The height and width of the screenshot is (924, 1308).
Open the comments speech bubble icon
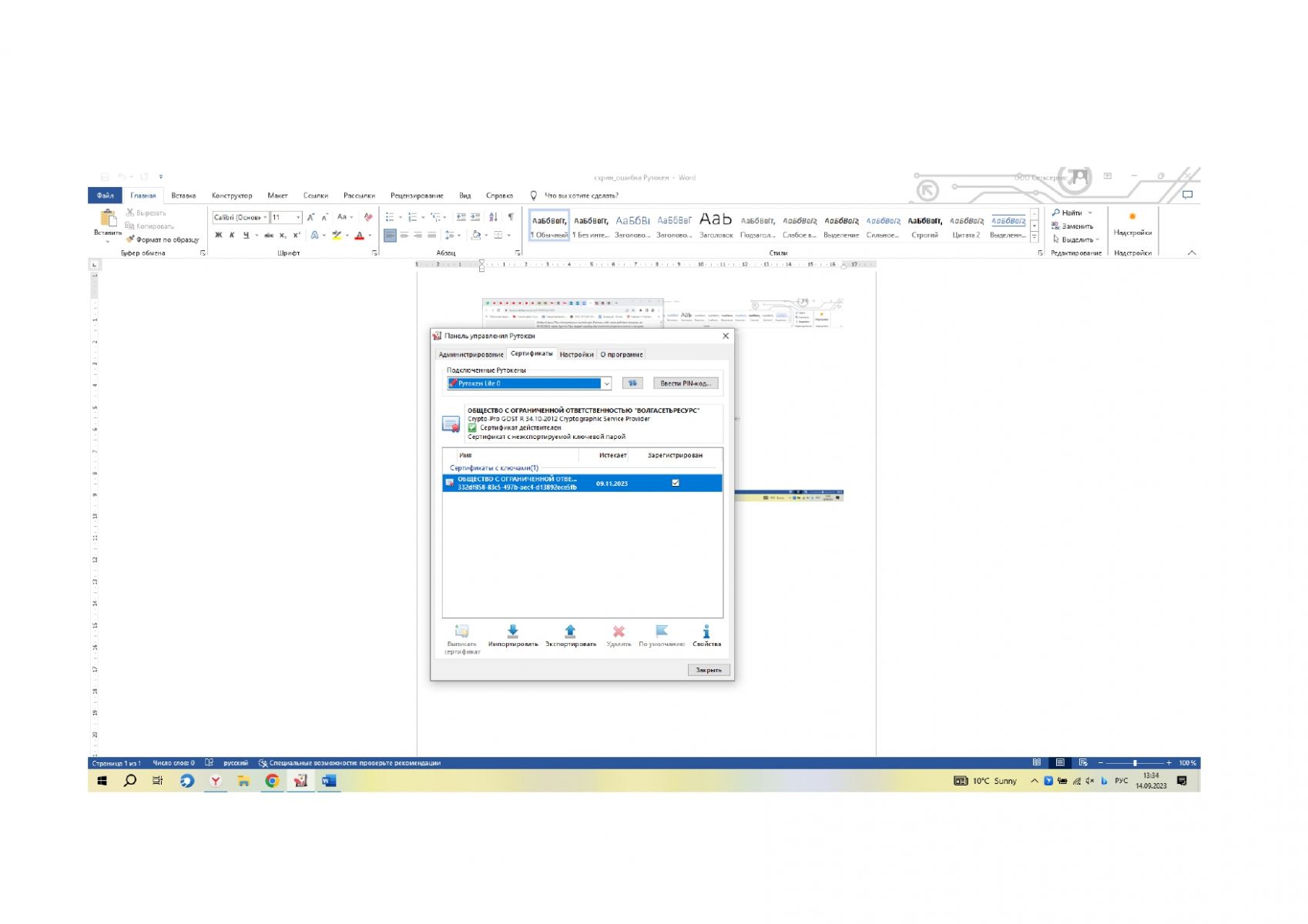pyautogui.click(x=1187, y=195)
